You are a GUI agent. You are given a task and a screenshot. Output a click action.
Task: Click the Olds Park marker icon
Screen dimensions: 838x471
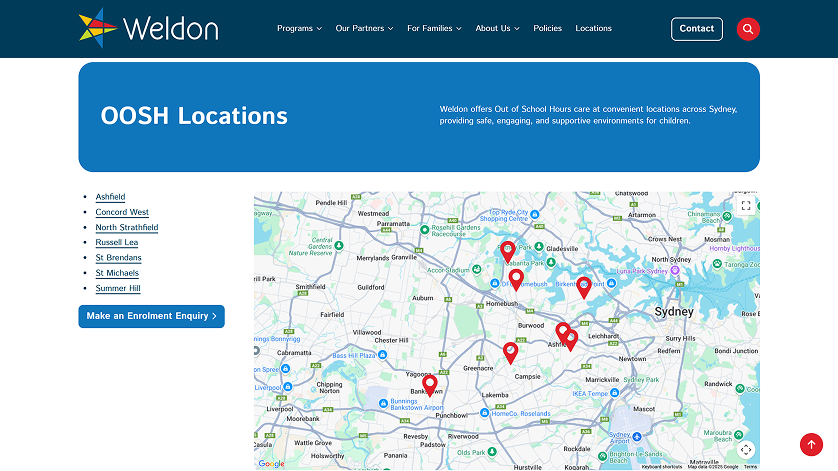[492, 452]
